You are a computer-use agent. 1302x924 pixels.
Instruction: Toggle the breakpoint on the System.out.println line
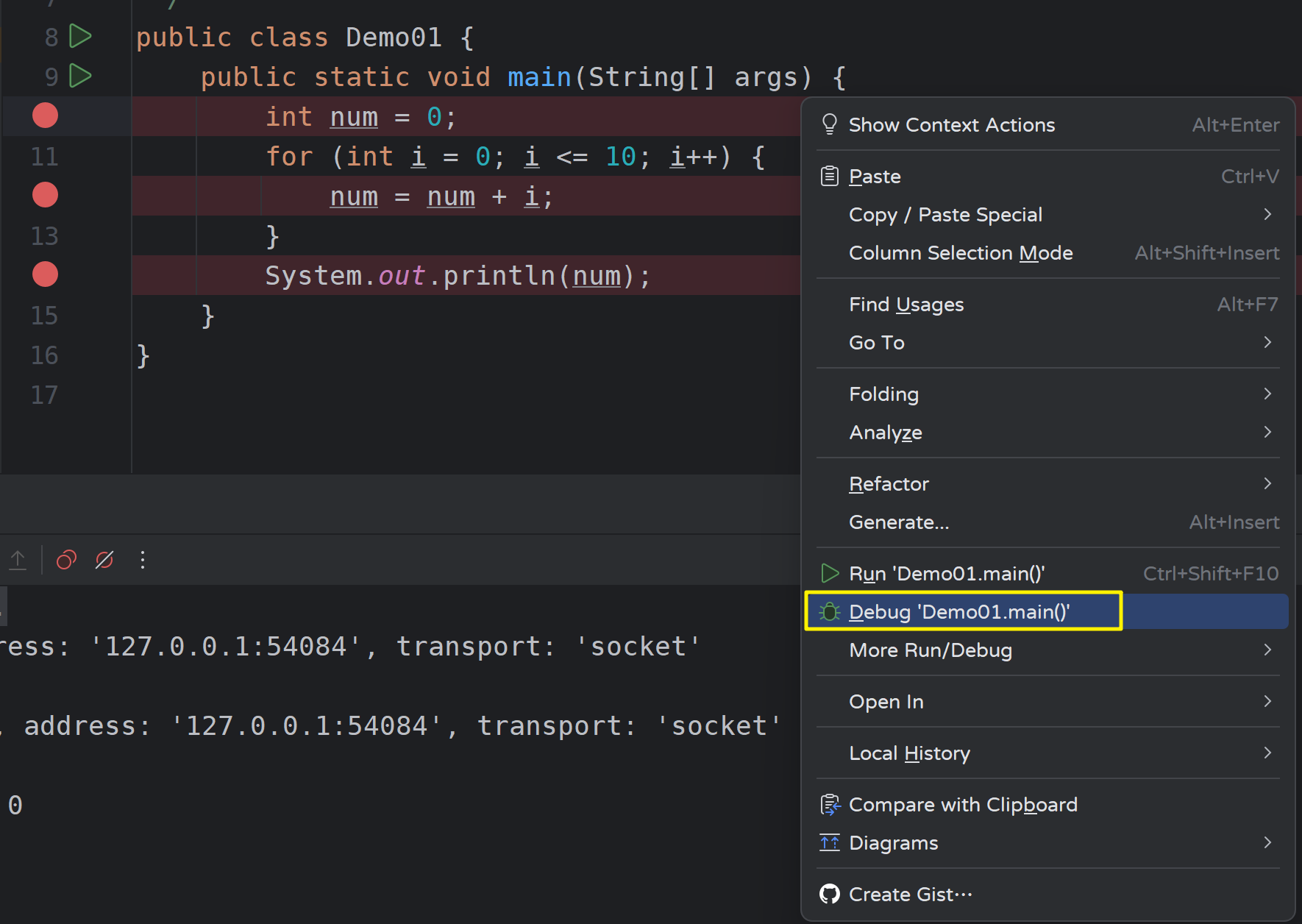(45, 274)
